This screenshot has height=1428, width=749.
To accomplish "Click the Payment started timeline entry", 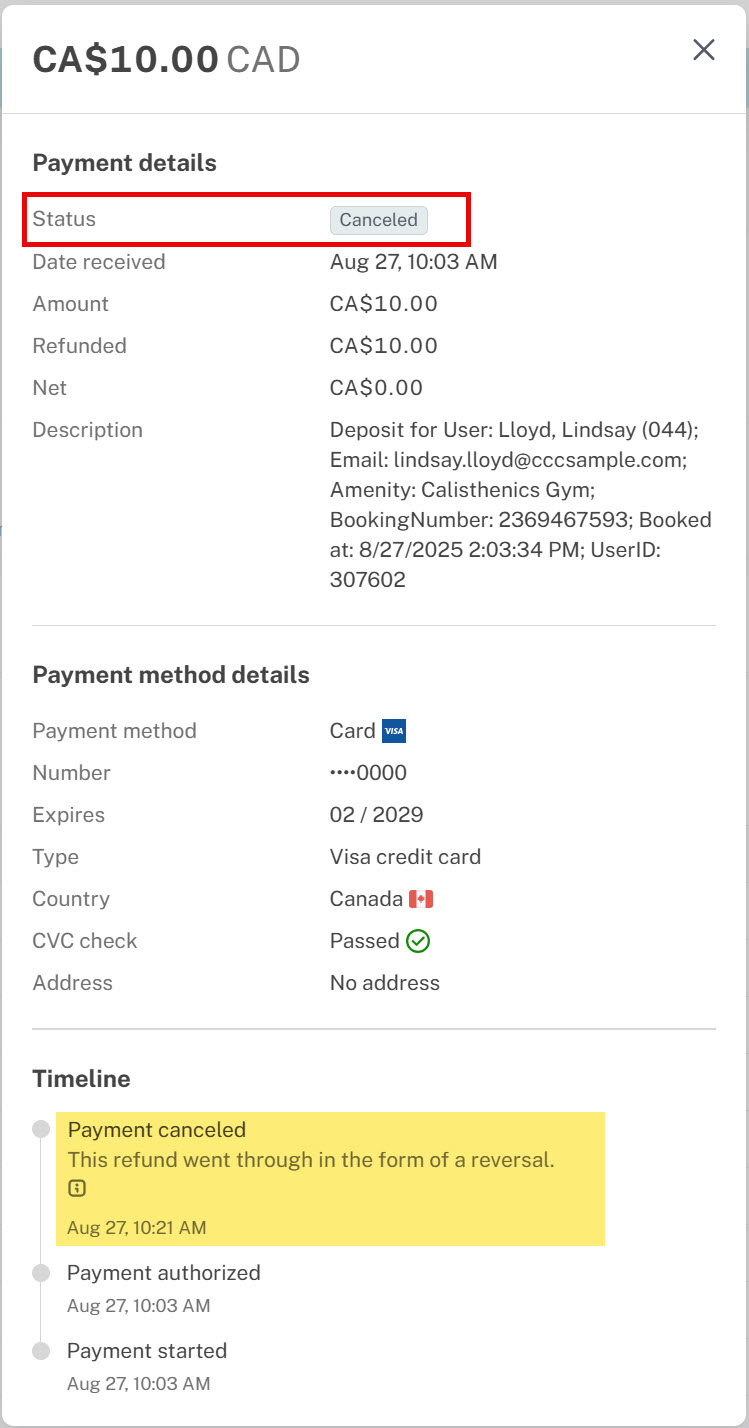I will (147, 1366).
